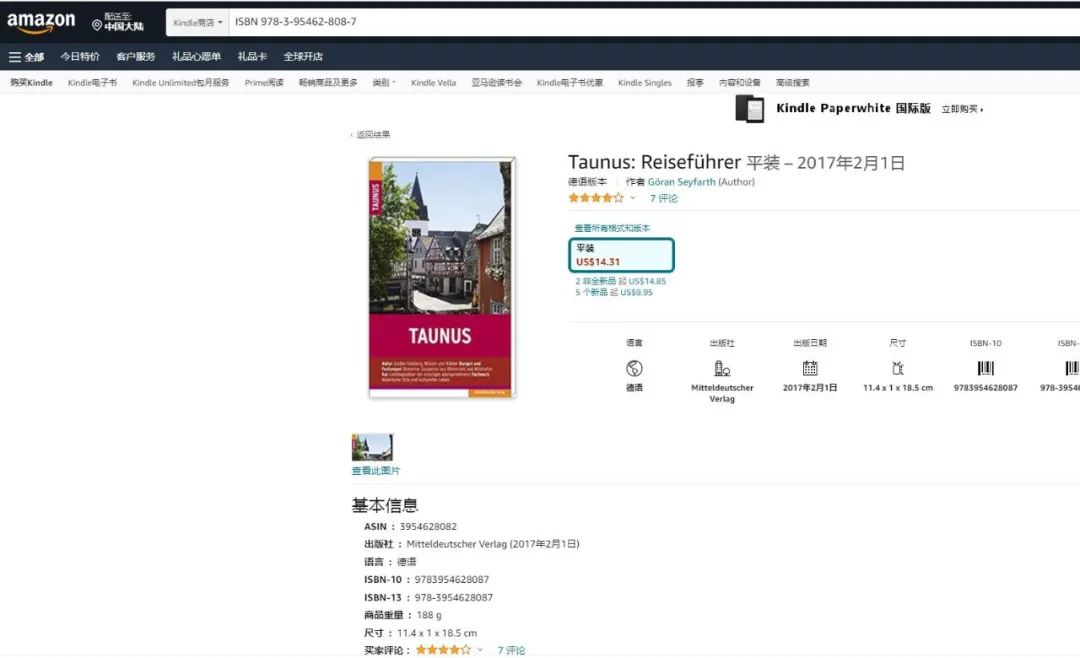Click the Kindle Paperwhite device image

tap(749, 109)
